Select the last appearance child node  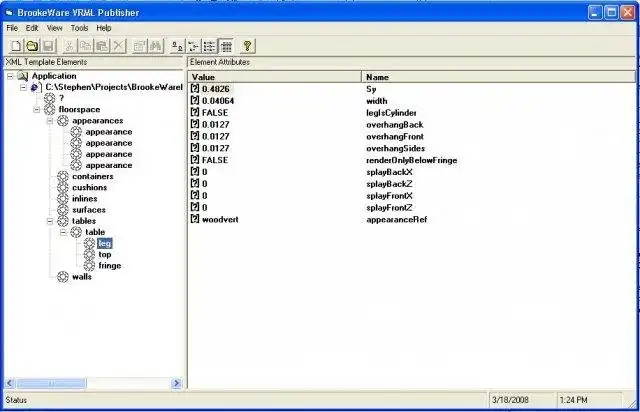click(109, 165)
